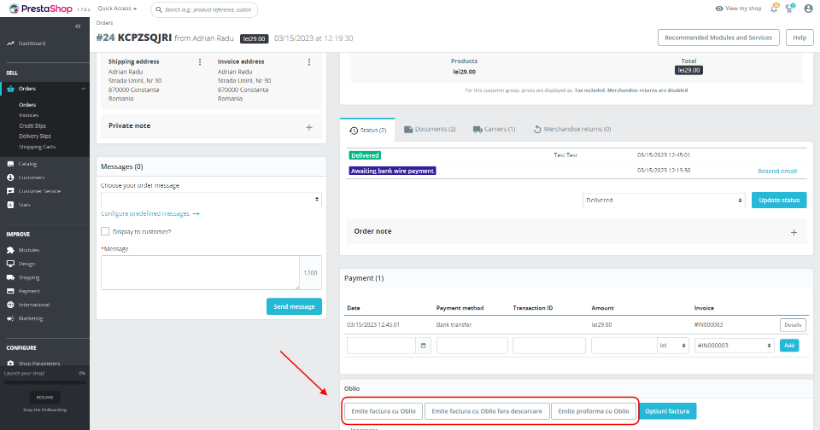
Task: Open the Stats menu
Action: pos(25,205)
